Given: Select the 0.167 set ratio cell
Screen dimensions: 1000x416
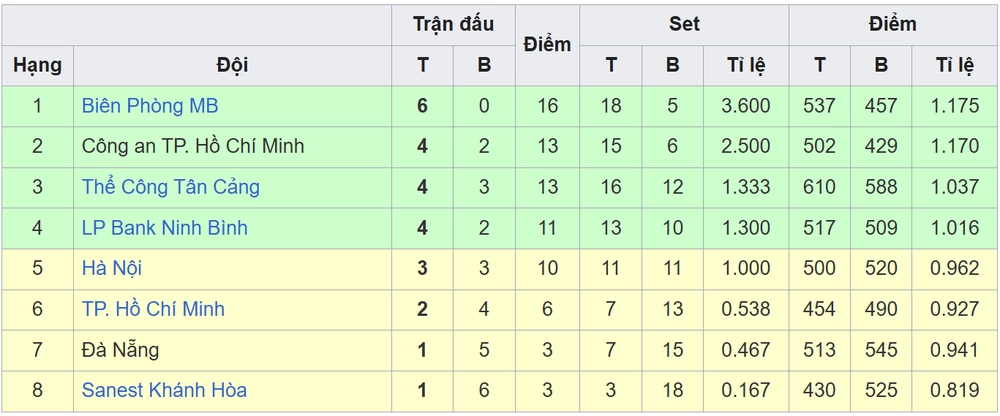Looking at the screenshot, I should click(x=745, y=391).
